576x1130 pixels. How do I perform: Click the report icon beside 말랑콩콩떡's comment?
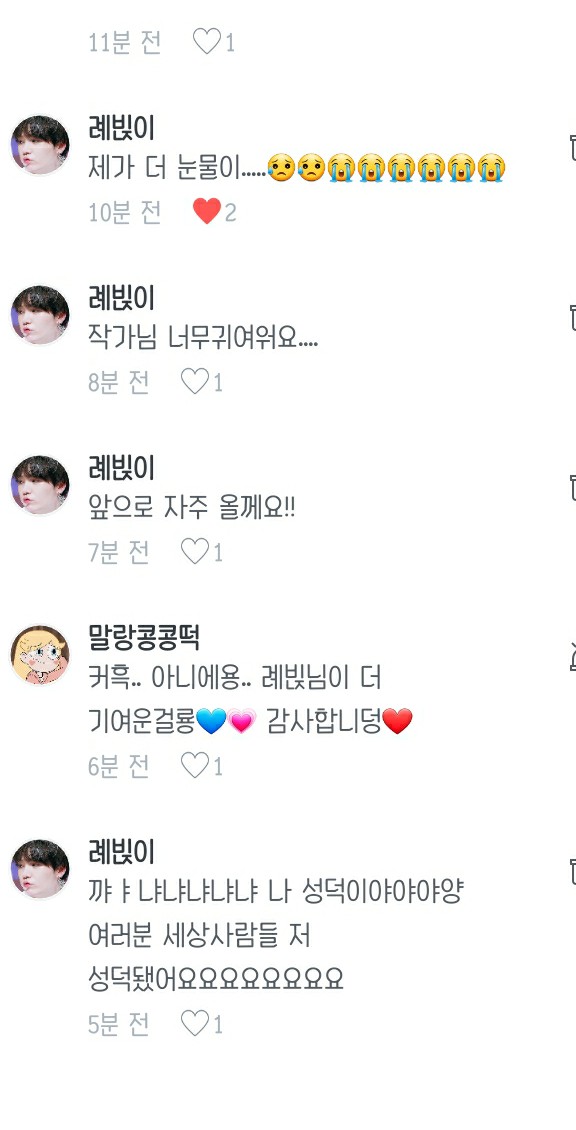tap(572, 657)
